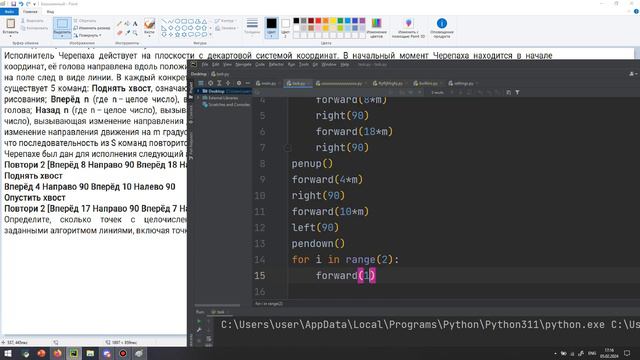Pick the green swatch in Paint palette
Image resolution: width=640 pixels, height=360 pixels.
(340, 20)
